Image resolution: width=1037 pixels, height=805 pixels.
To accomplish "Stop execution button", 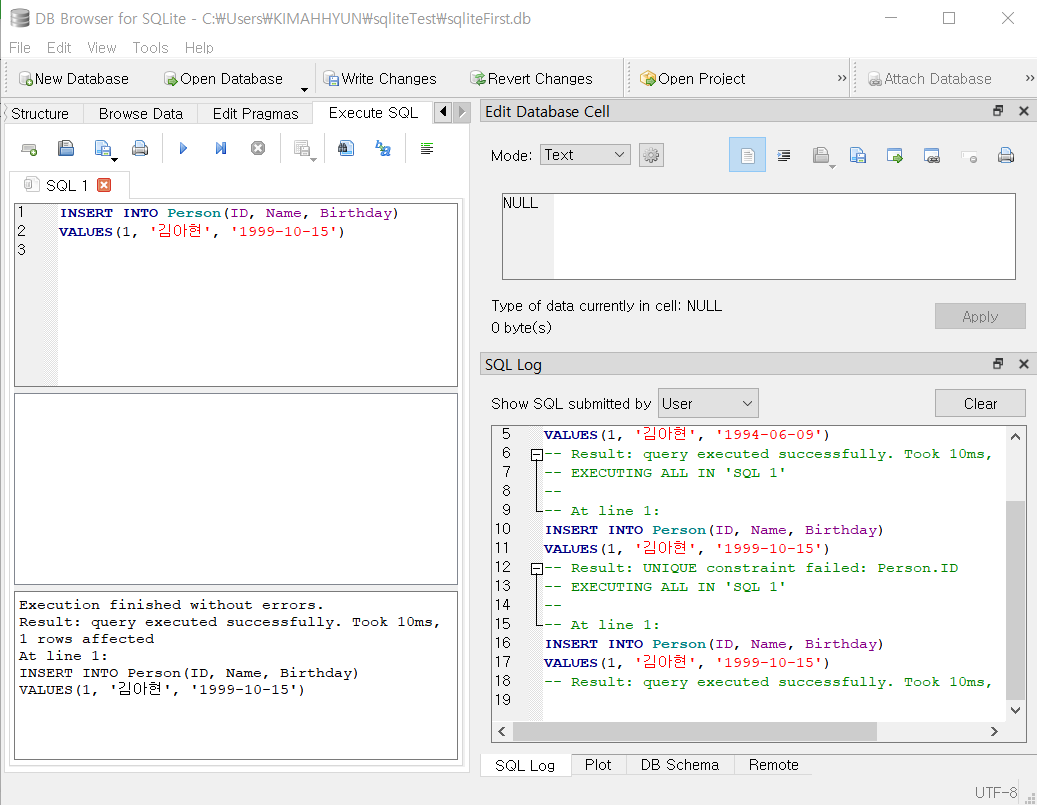I will 258,149.
